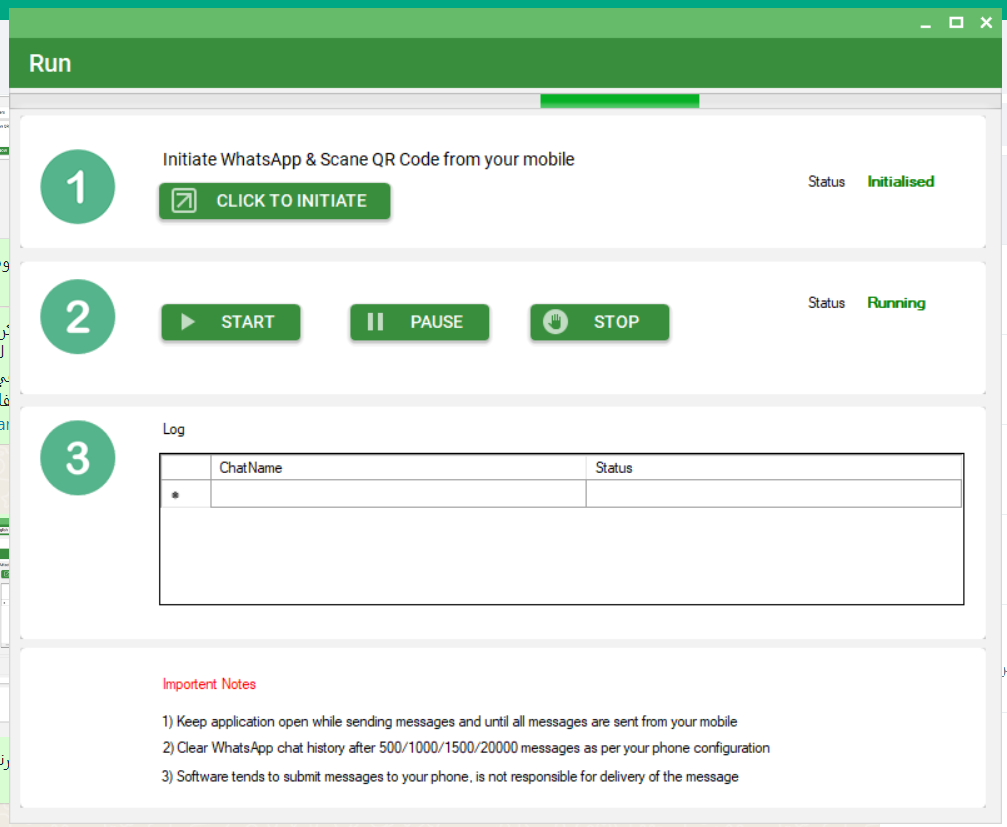Click the play triangle icon on START
Viewport: 1007px width, 827px height.
pos(188,322)
